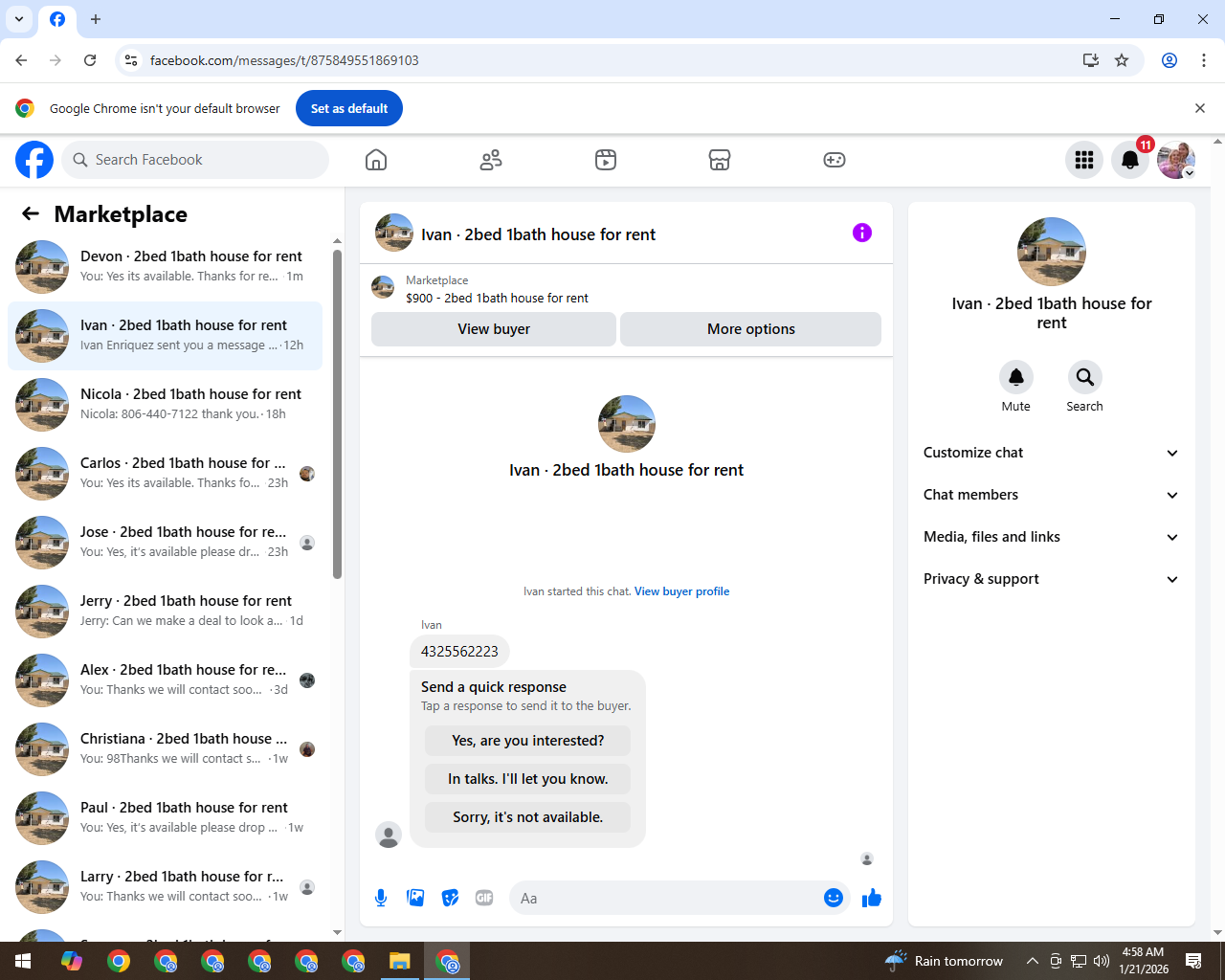Click the conversation list scrollbar

(x=337, y=414)
